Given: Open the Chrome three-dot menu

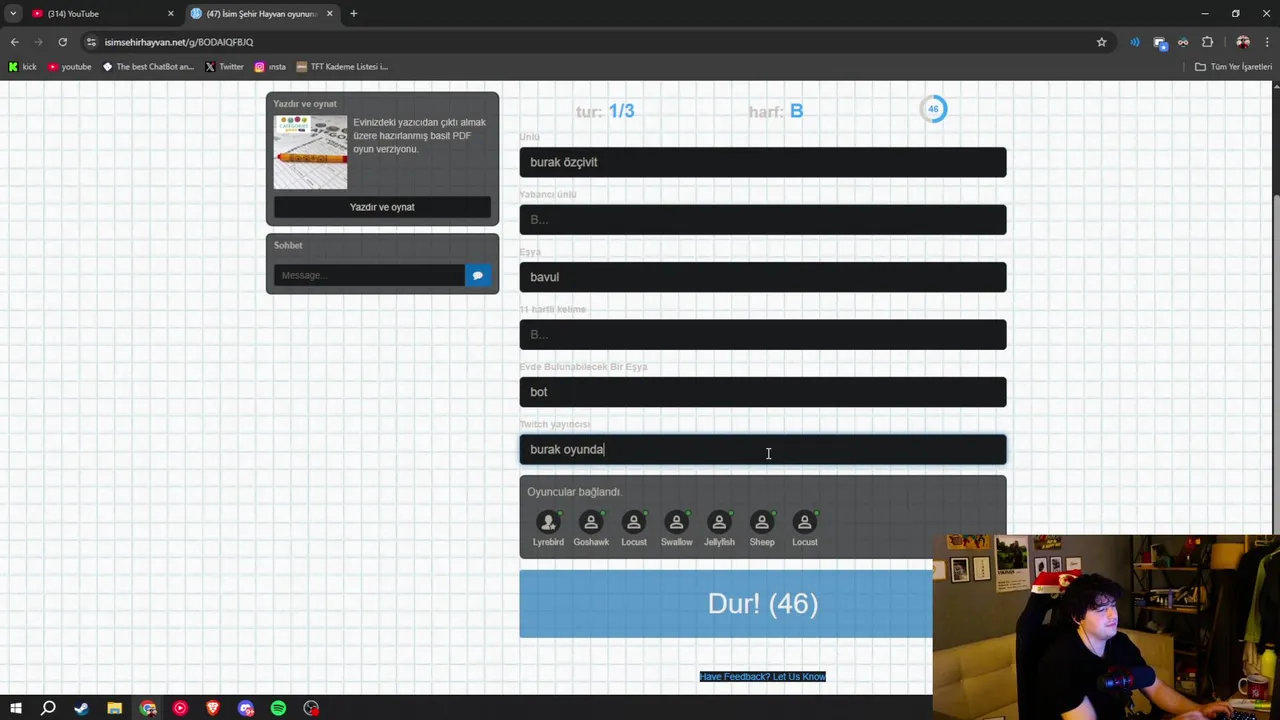Looking at the screenshot, I should [x=1267, y=42].
